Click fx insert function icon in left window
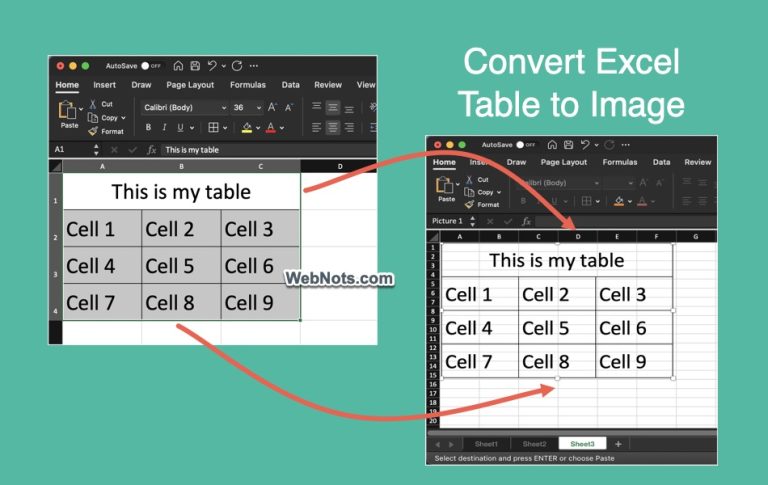Screen dimensions: 768x485 tap(151, 150)
